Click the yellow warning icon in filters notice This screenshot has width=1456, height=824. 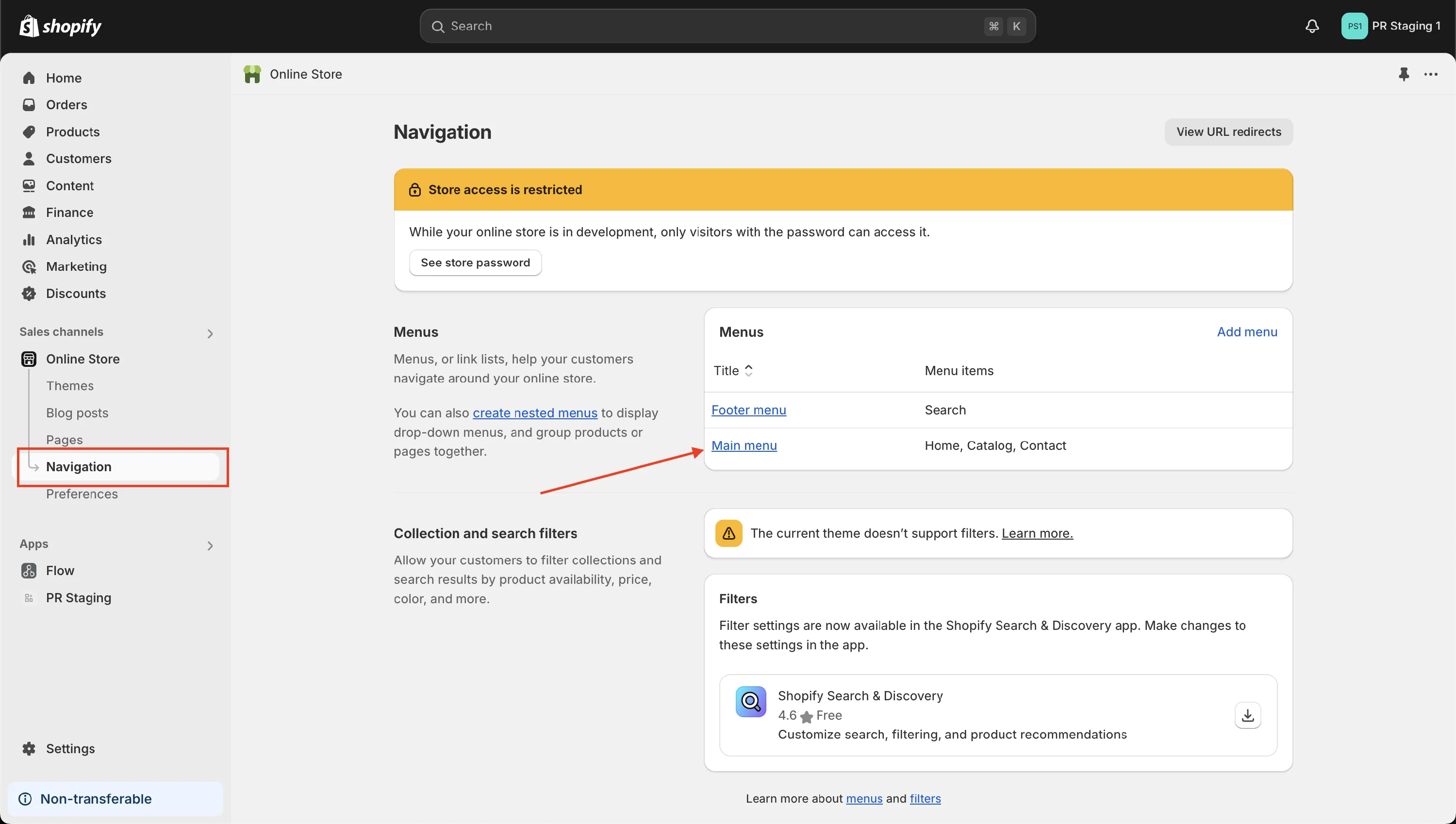(x=729, y=533)
